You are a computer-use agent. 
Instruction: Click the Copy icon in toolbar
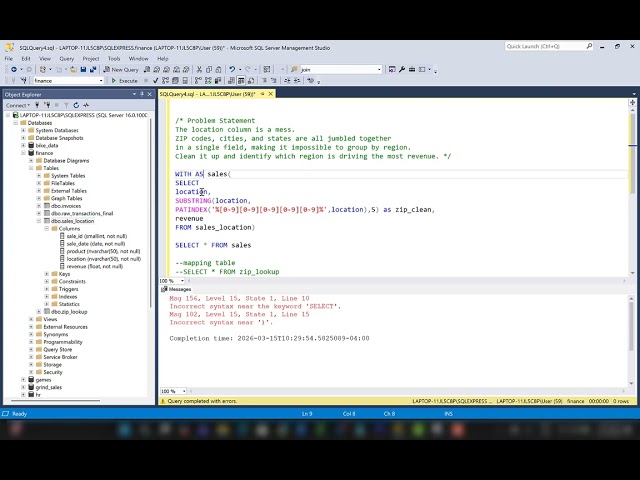click(209, 69)
